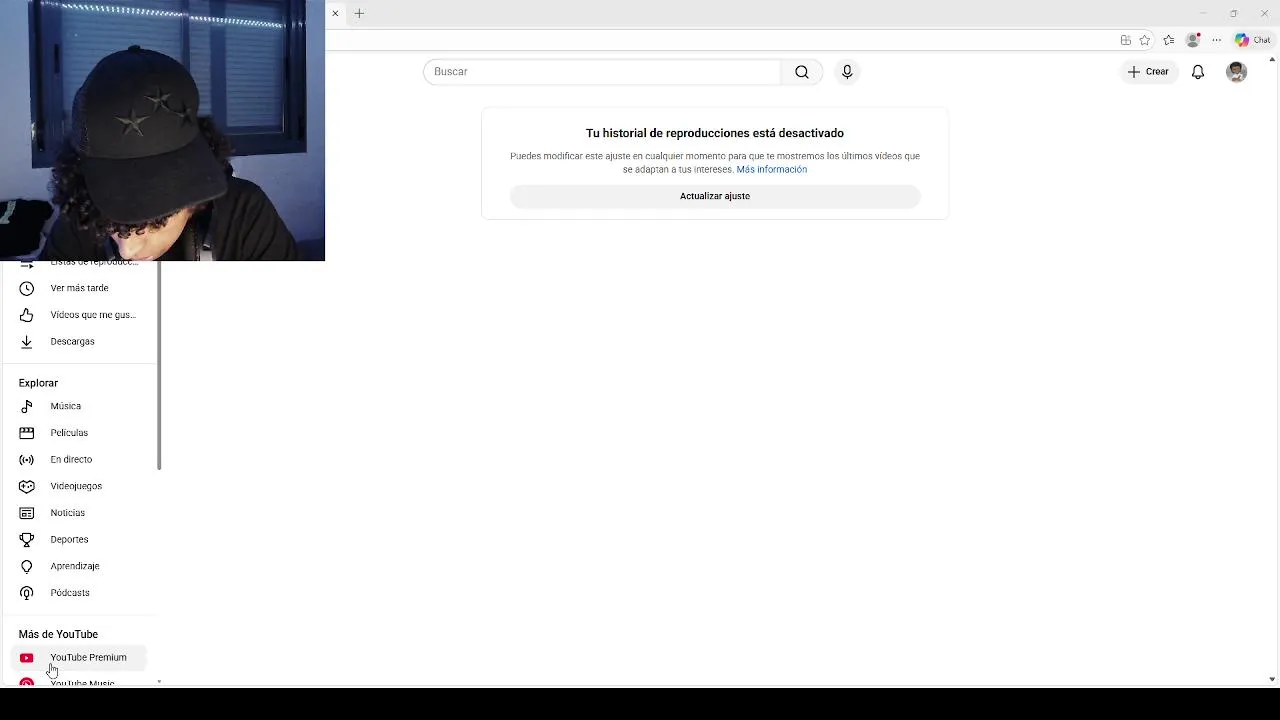The image size is (1280, 720).
Task: Add this page to favorites star
Action: click(1145, 40)
